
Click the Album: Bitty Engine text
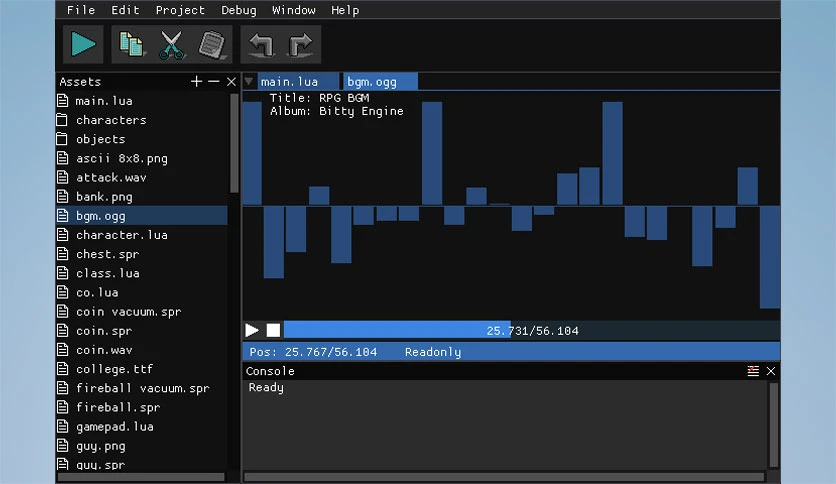[336, 111]
